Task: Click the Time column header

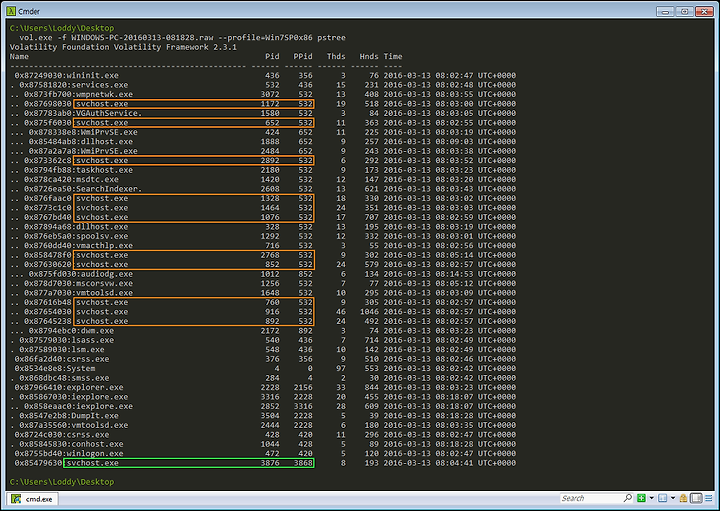Action: [x=393, y=56]
